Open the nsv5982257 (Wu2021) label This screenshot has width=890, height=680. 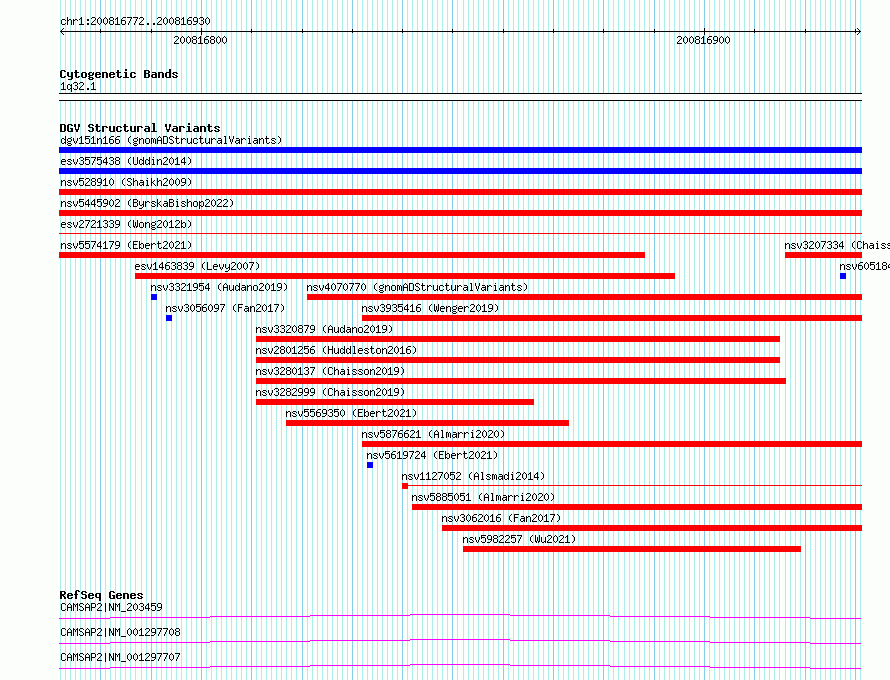(x=519, y=539)
